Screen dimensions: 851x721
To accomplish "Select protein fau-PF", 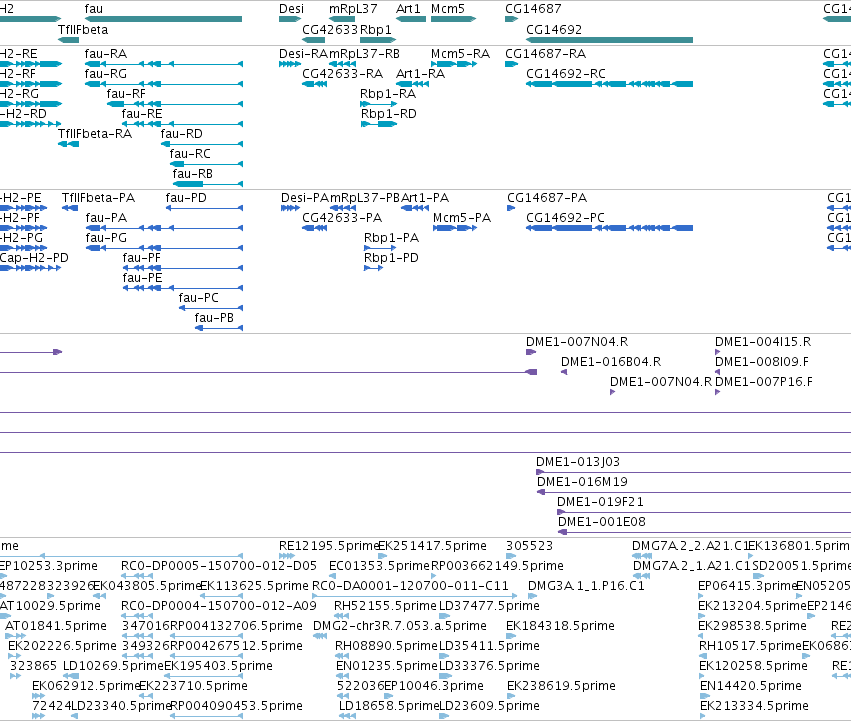I will 142,257.
